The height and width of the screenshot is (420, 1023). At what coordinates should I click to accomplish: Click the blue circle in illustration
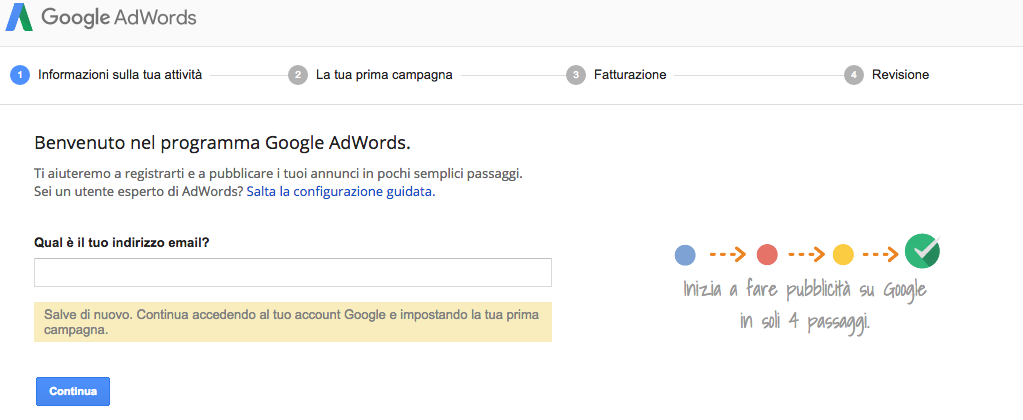pyautogui.click(x=685, y=254)
